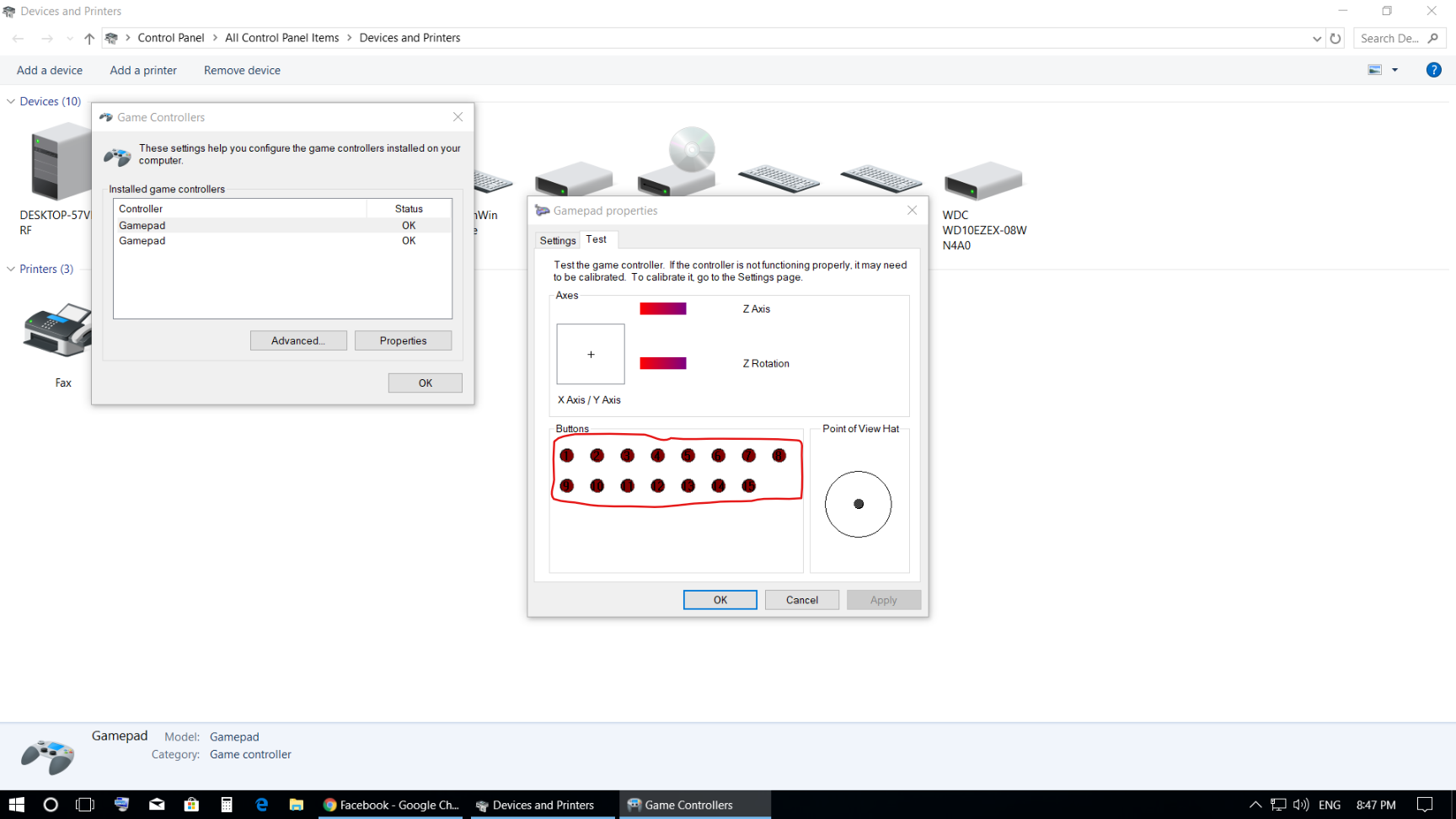This screenshot has width=1456, height=819.
Task: Open File Explorer from the taskbar
Action: (297, 805)
